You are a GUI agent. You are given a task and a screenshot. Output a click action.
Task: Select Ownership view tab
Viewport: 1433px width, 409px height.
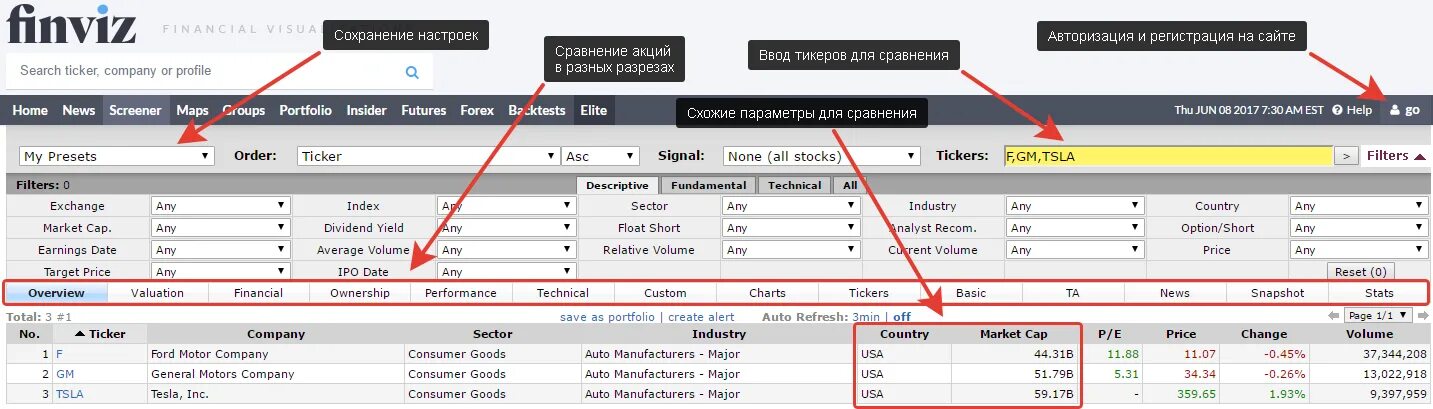coord(360,293)
